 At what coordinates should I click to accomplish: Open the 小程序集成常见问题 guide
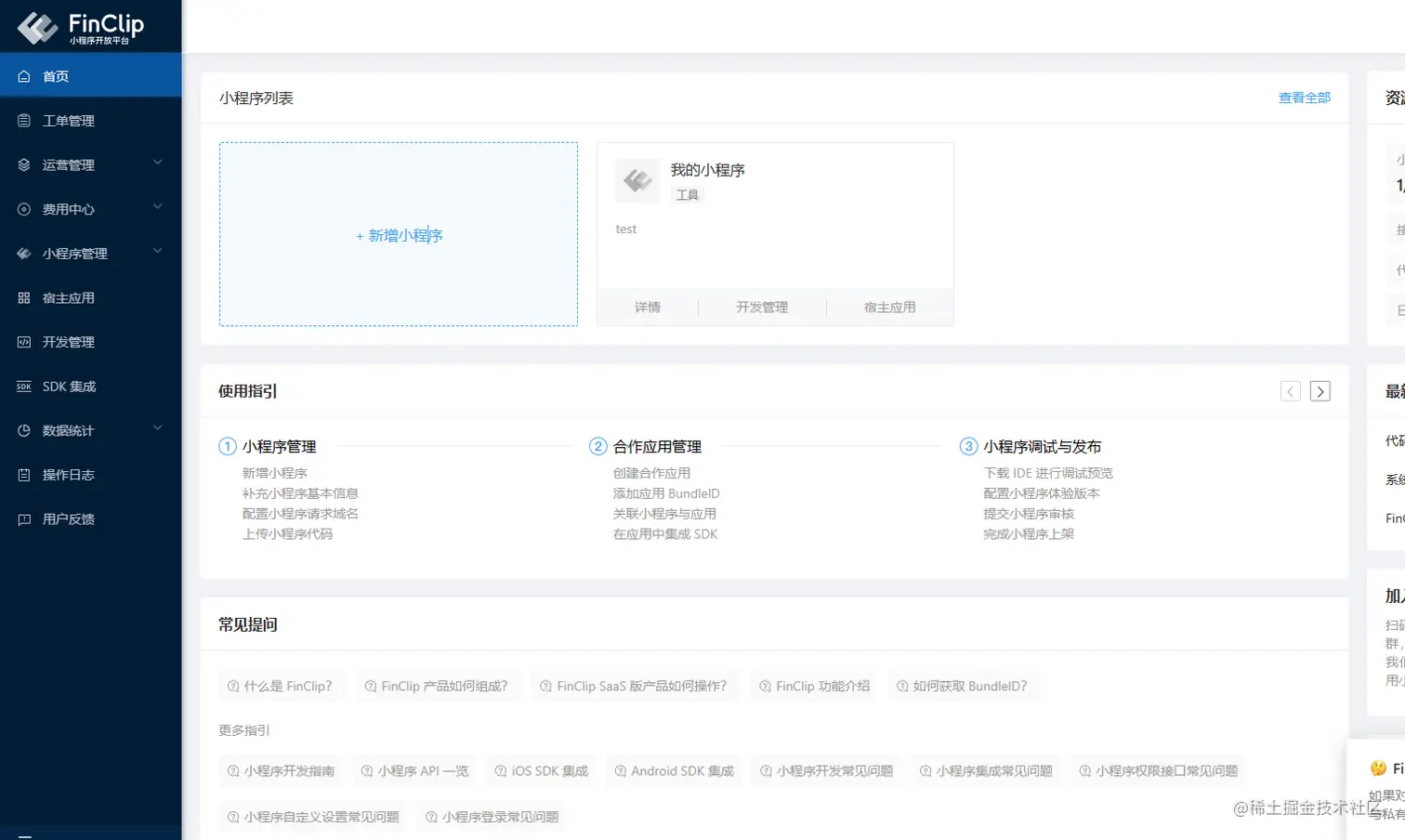pyautogui.click(x=986, y=771)
